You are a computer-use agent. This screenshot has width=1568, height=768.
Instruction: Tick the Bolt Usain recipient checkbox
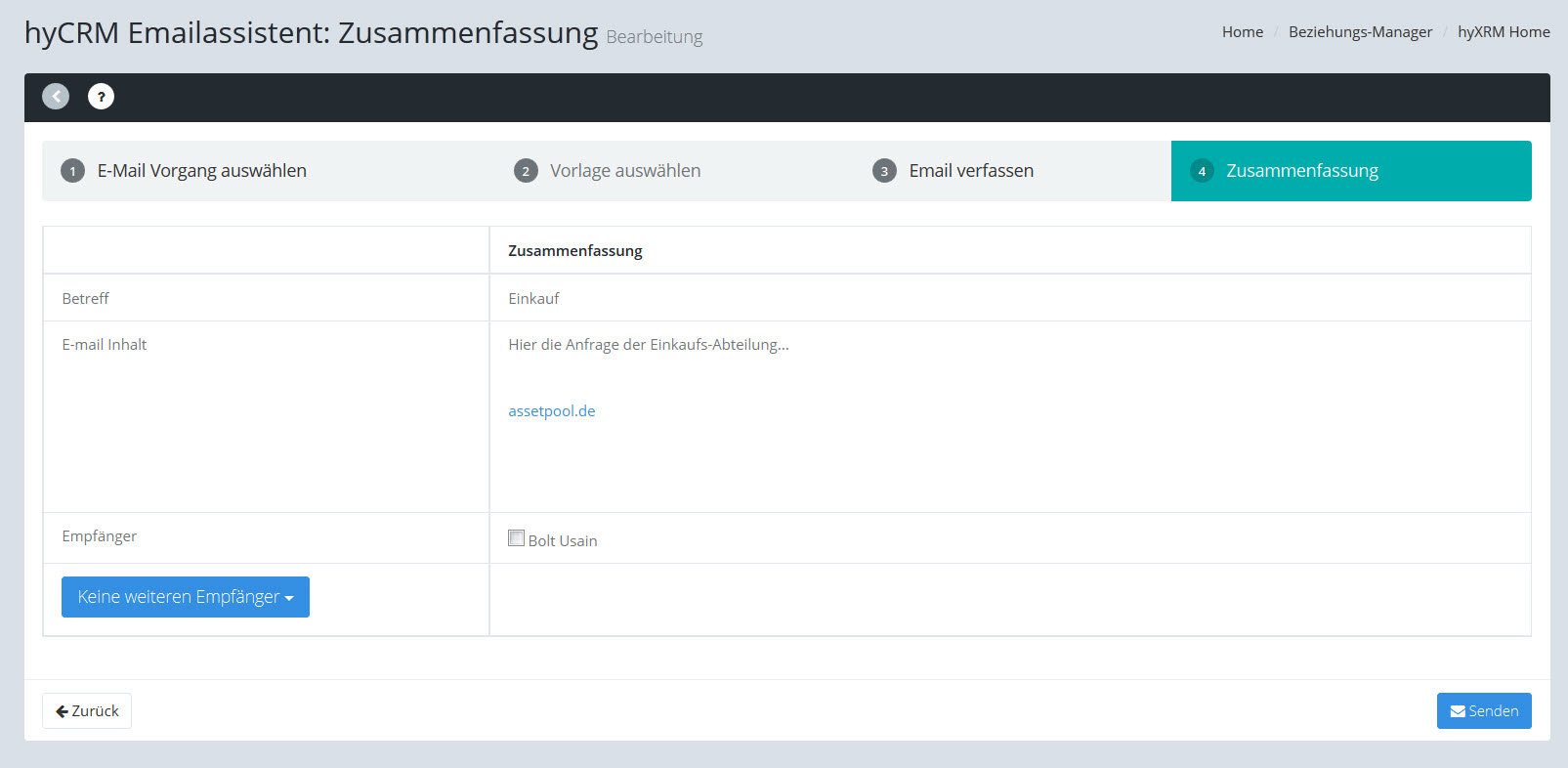click(x=516, y=537)
